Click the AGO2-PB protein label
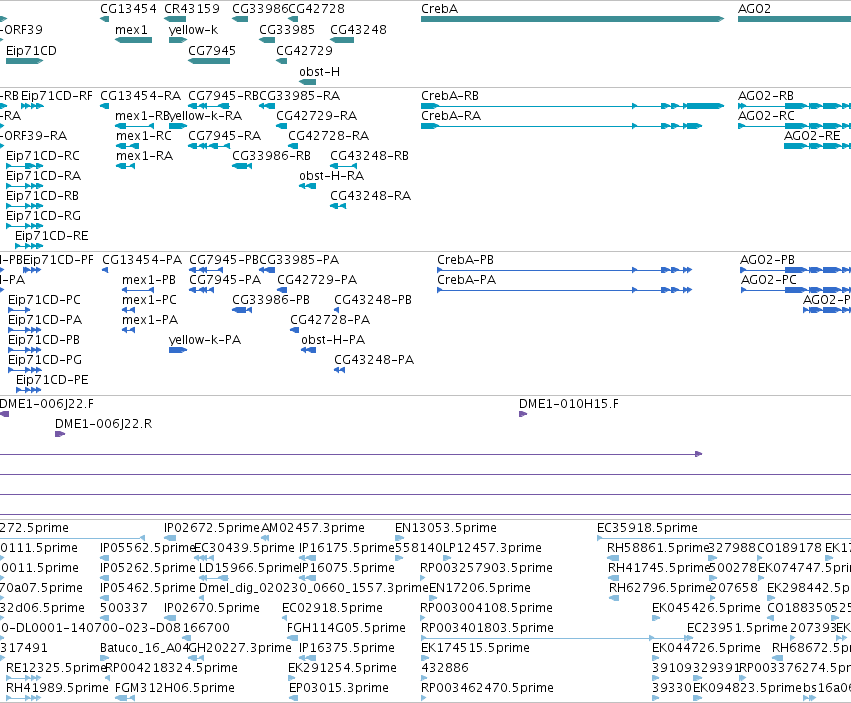This screenshot has height=703, width=851. 767,260
